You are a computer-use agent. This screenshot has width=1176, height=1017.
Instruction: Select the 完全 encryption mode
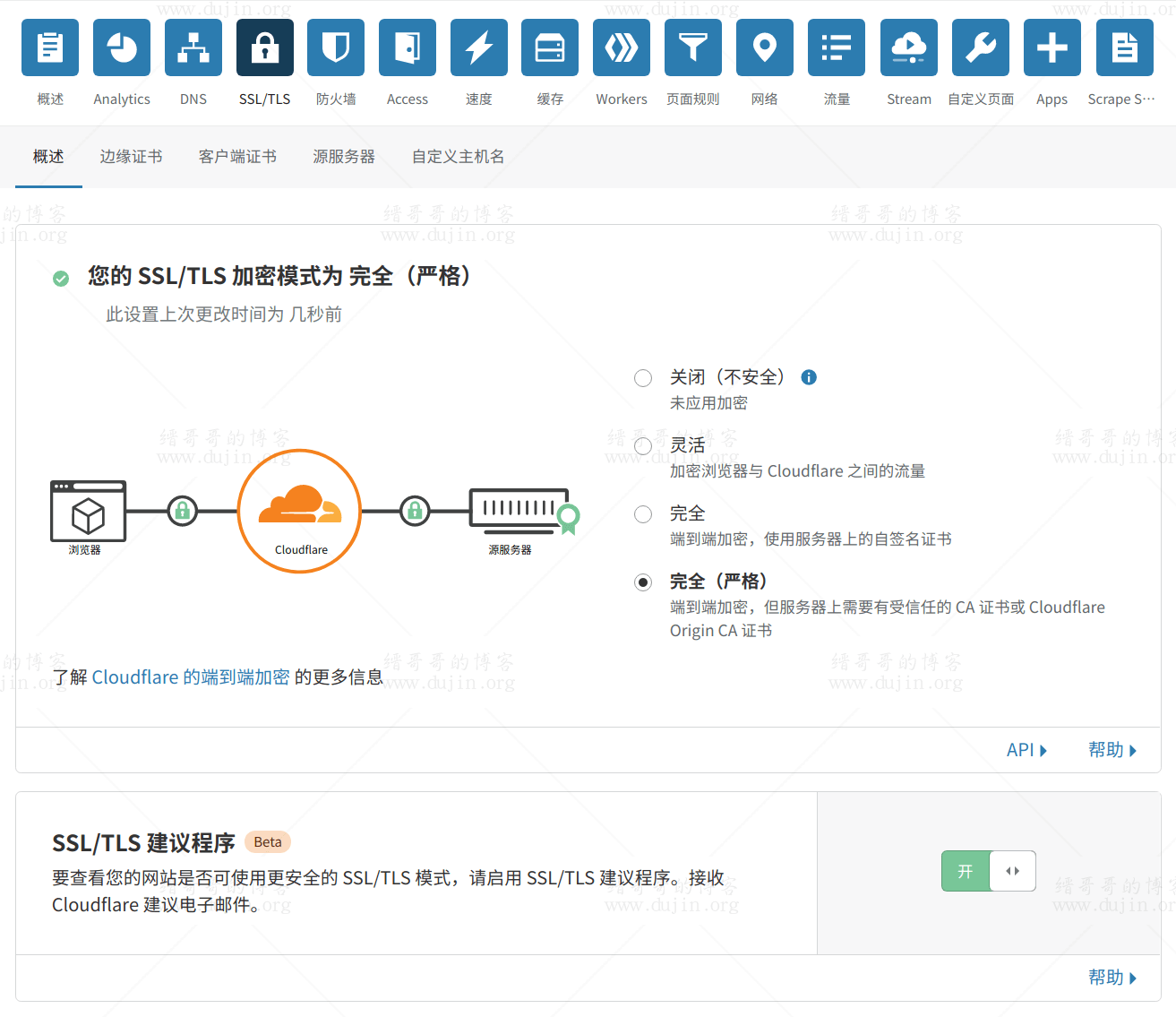(642, 513)
